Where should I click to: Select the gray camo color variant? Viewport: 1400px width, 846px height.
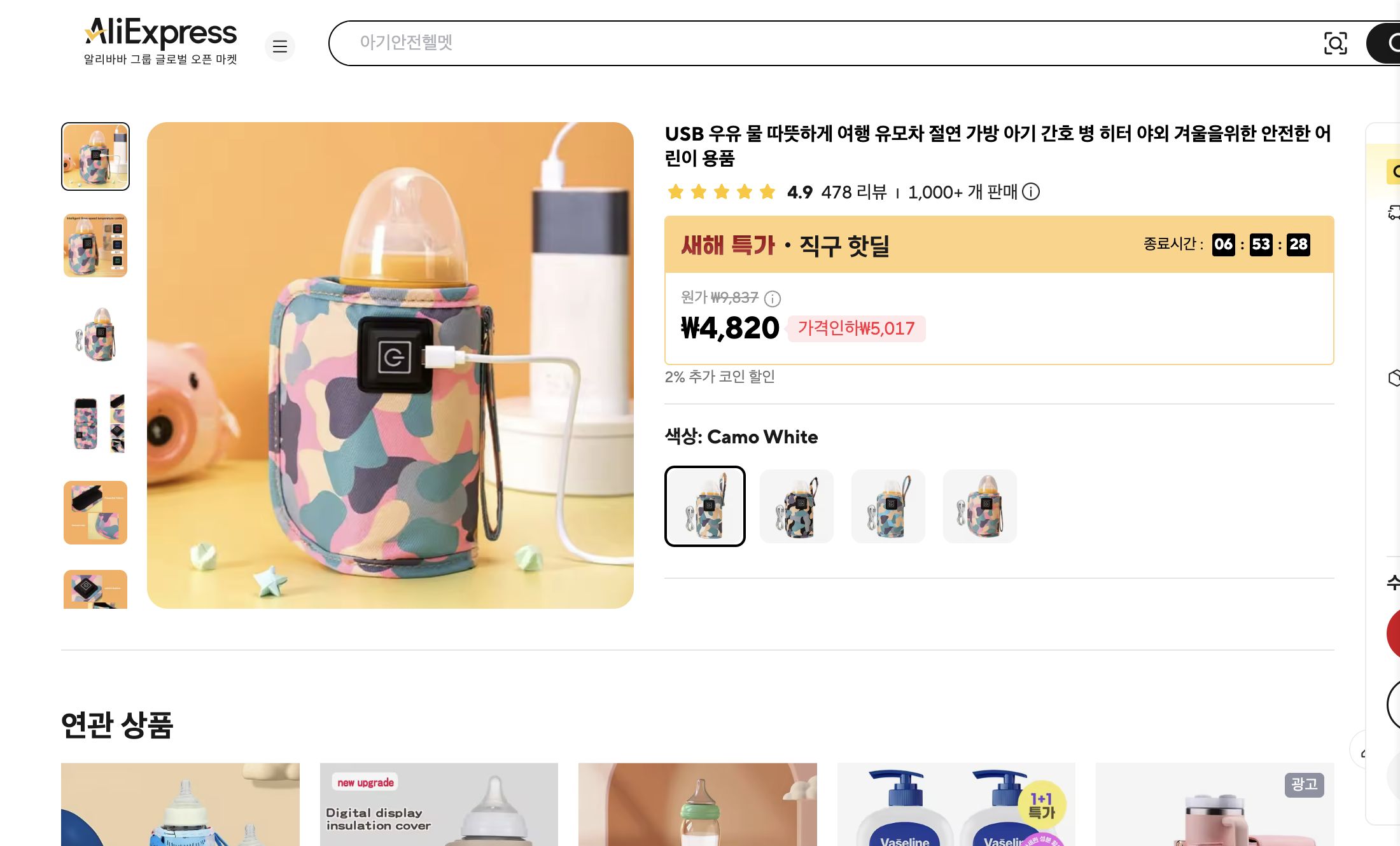(980, 506)
